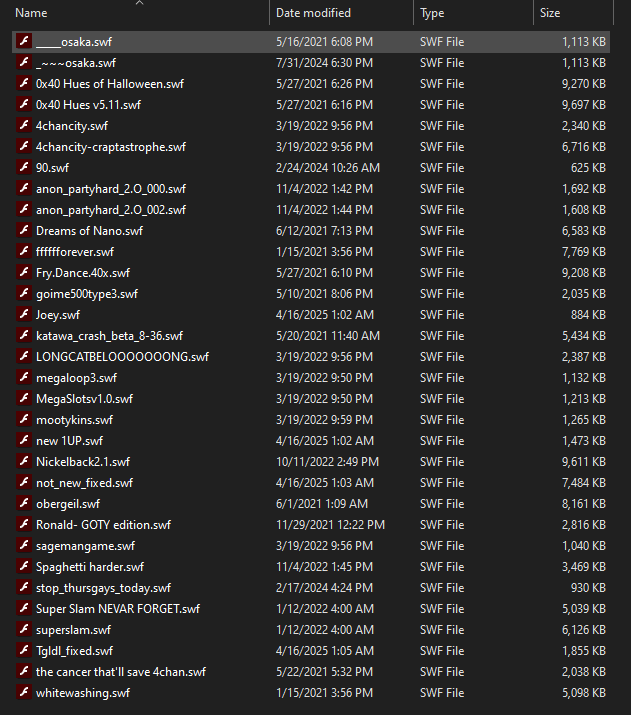The height and width of the screenshot is (715, 631).
Task: Select the new 1UP.swf file icon
Action: (24, 440)
